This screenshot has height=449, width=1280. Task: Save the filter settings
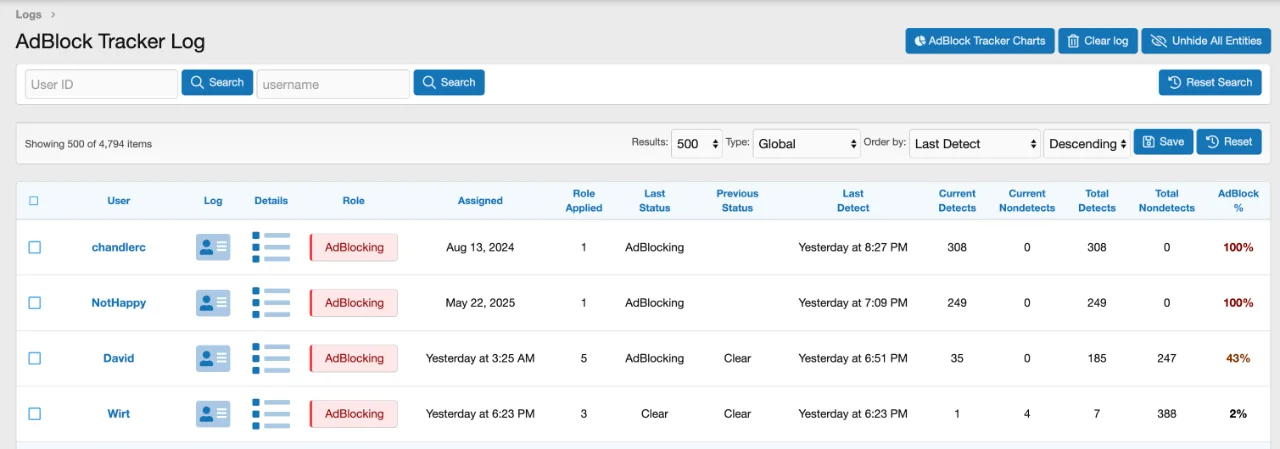[x=1163, y=142]
